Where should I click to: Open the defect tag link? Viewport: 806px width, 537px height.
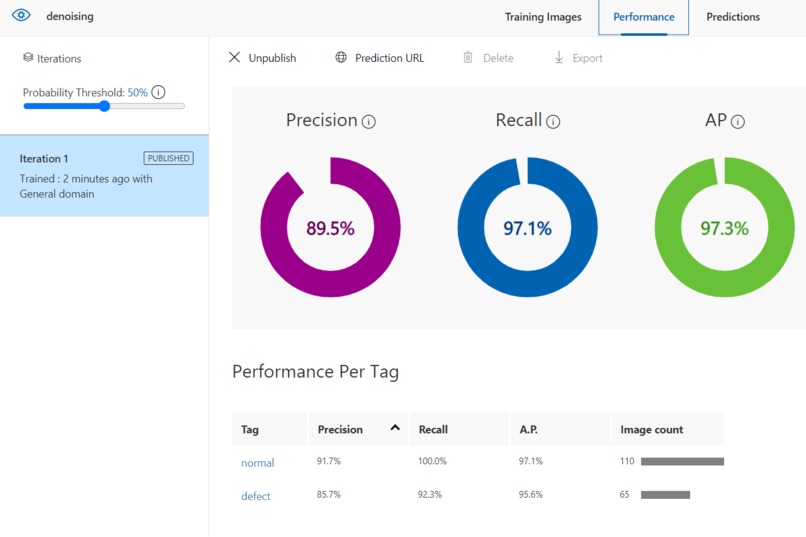(x=255, y=496)
